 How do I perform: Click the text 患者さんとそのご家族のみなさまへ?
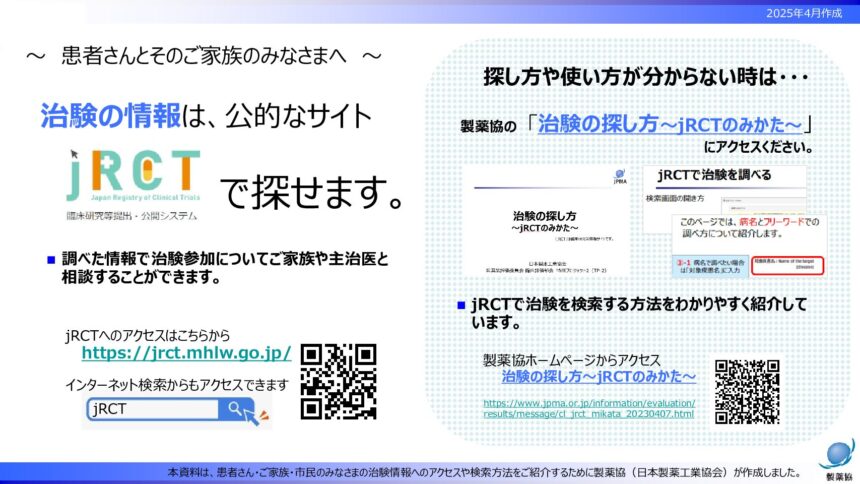(203, 56)
